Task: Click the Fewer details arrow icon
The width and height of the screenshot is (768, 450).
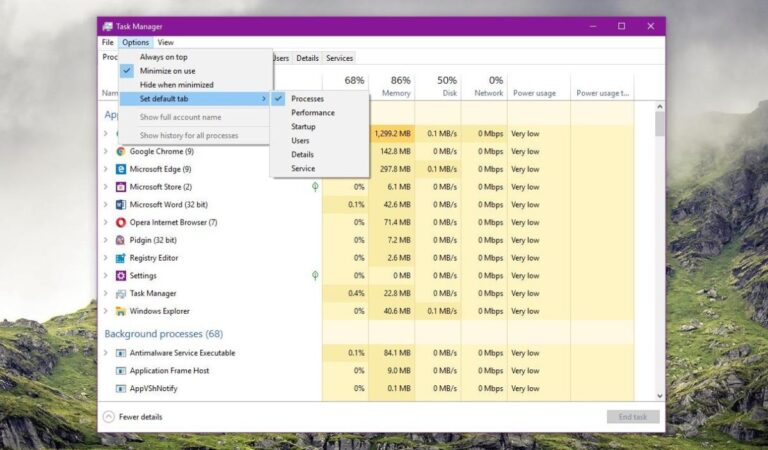Action: [x=109, y=417]
